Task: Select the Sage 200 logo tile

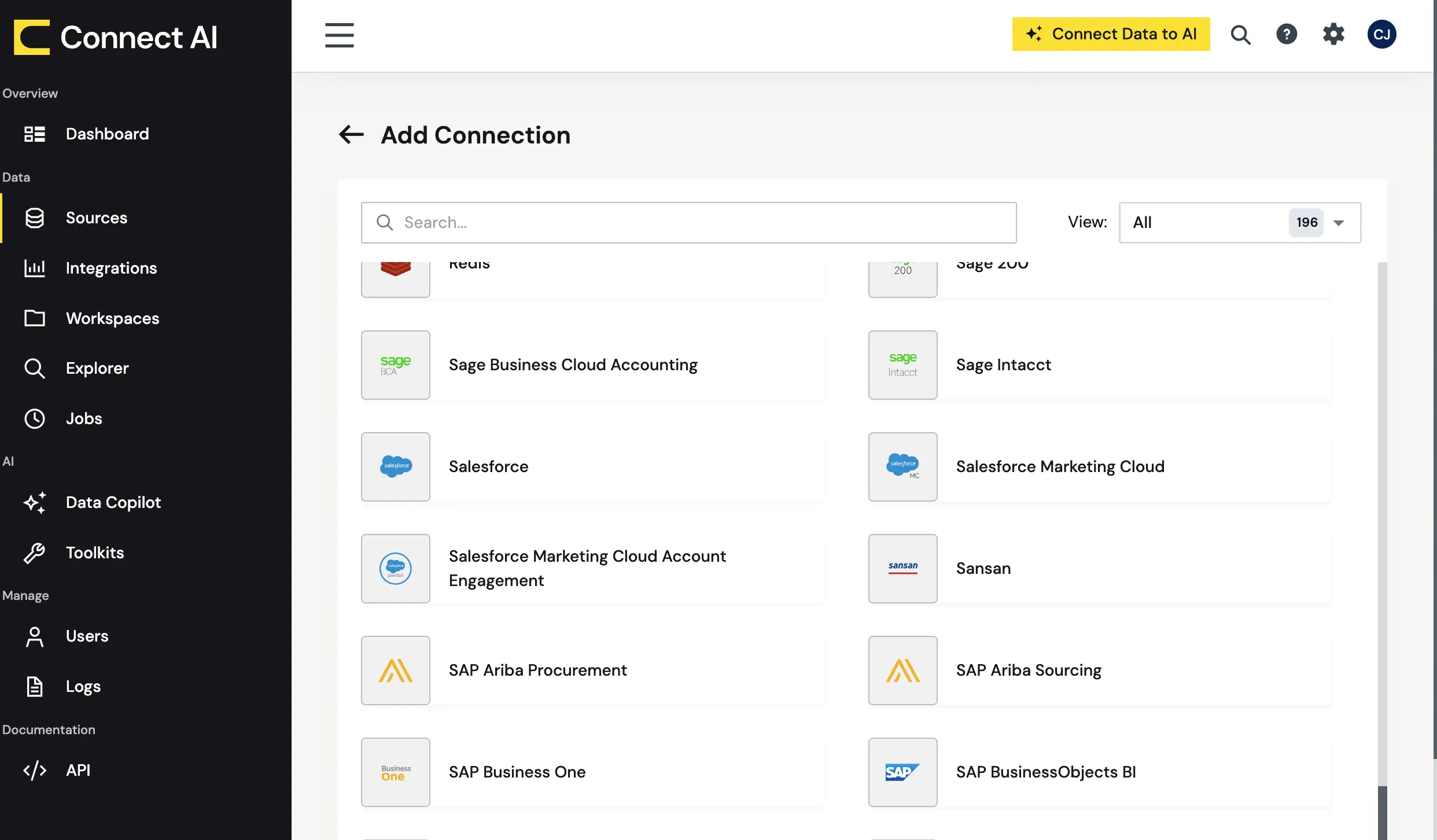Action: [902, 279]
